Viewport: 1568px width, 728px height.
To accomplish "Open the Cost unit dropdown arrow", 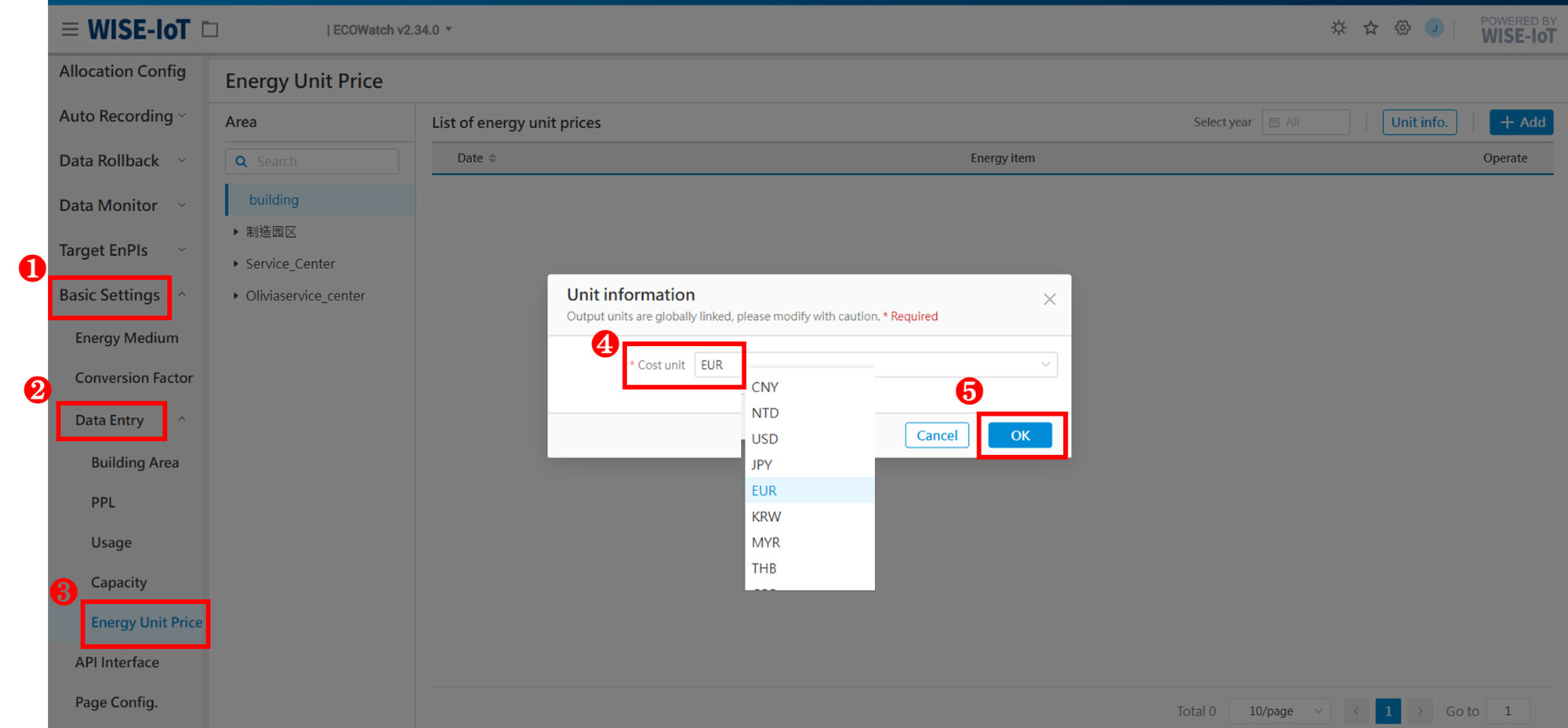I will pos(1045,364).
